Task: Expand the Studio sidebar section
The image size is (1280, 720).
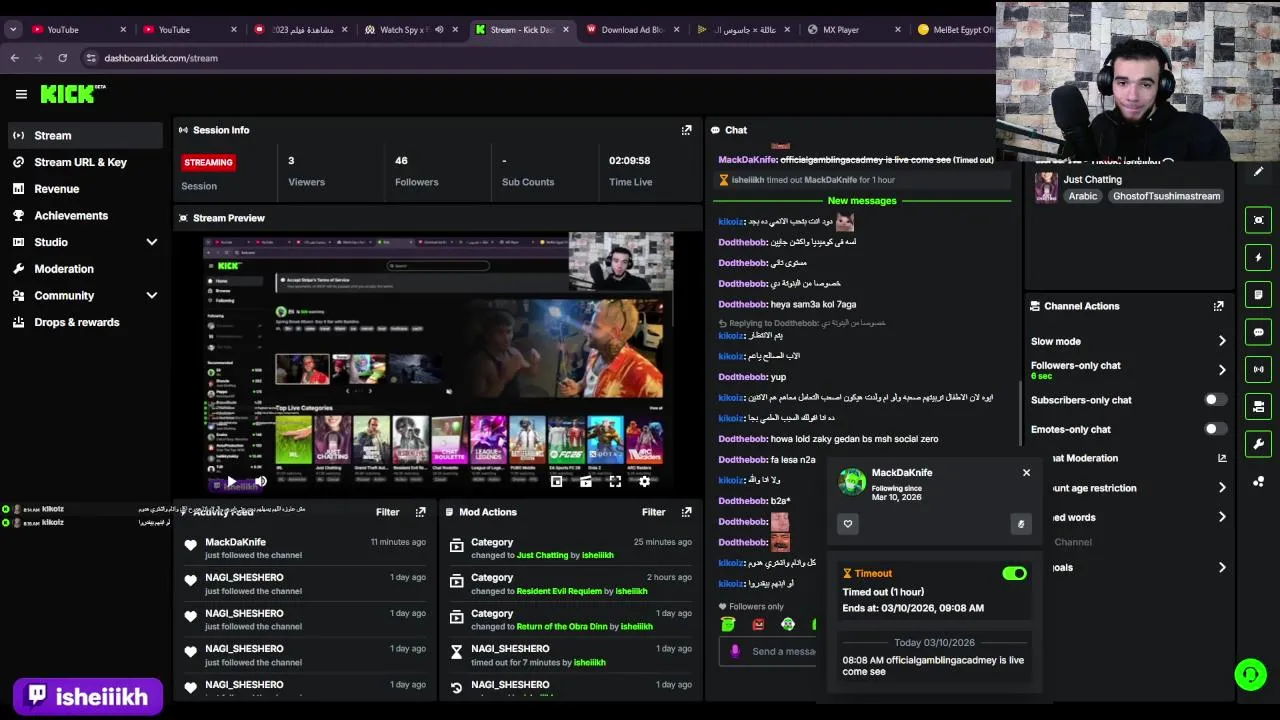Action: pyautogui.click(x=152, y=242)
